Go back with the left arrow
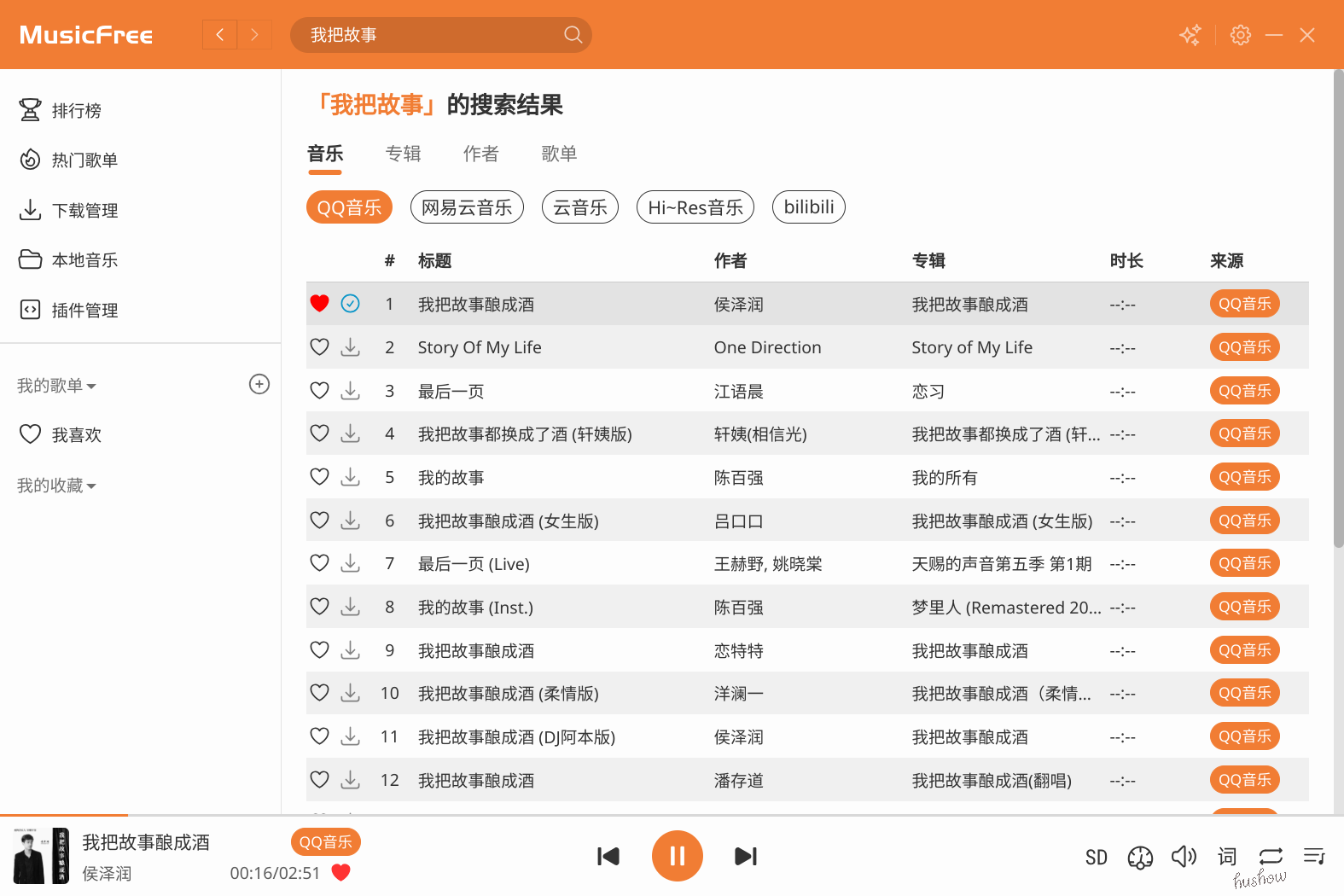 click(x=219, y=35)
